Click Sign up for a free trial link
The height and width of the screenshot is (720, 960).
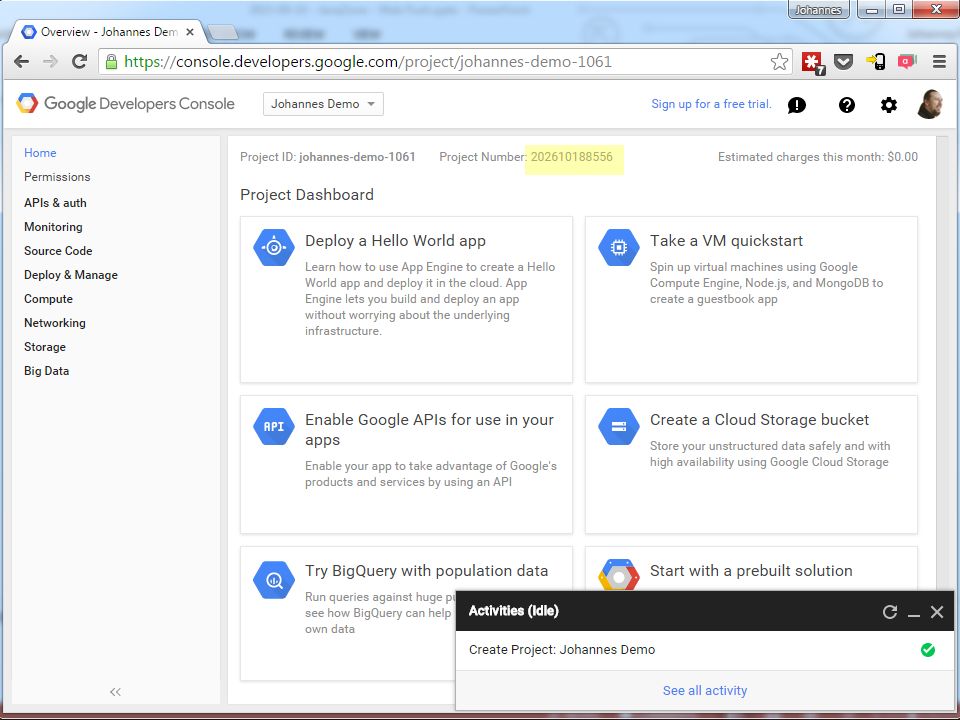[711, 104]
